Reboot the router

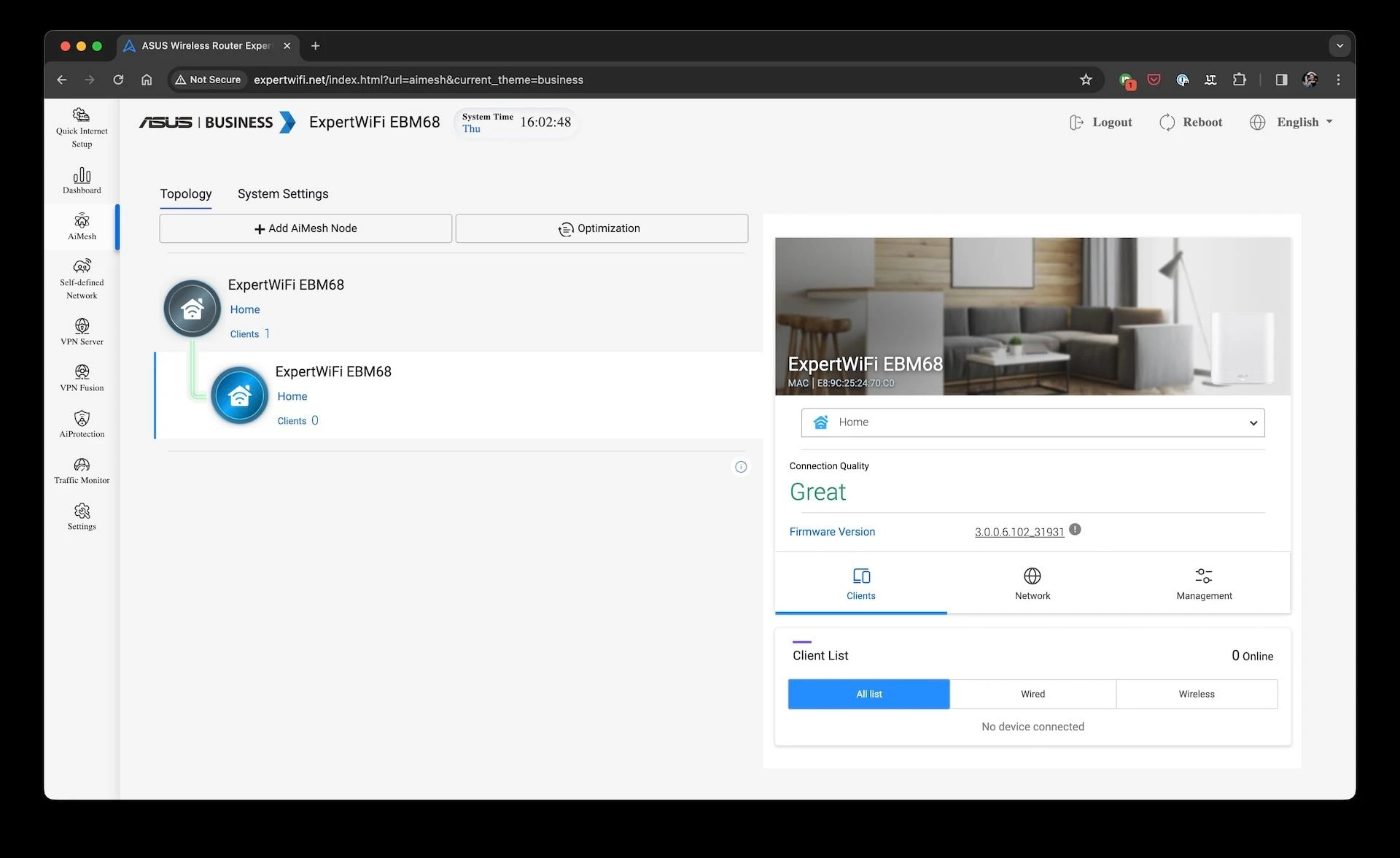(1191, 122)
